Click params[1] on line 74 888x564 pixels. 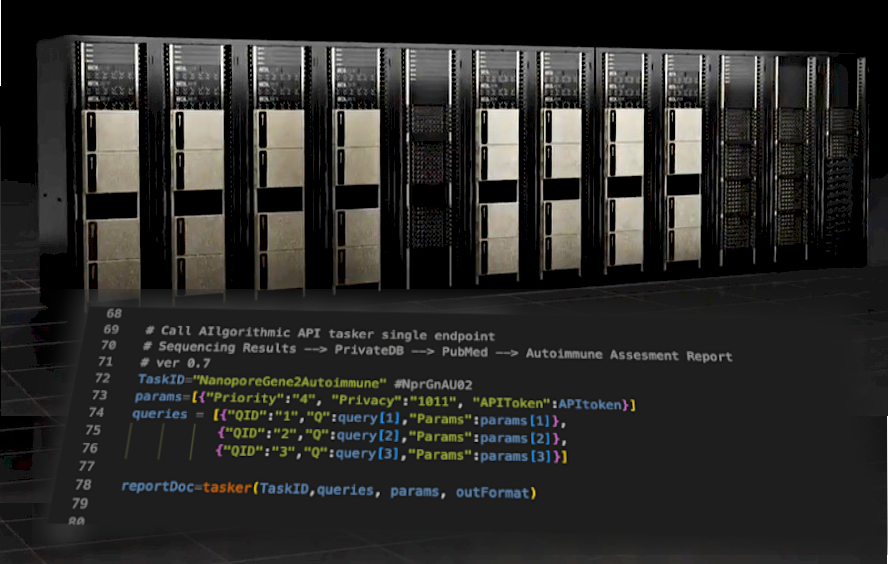(x=515, y=421)
